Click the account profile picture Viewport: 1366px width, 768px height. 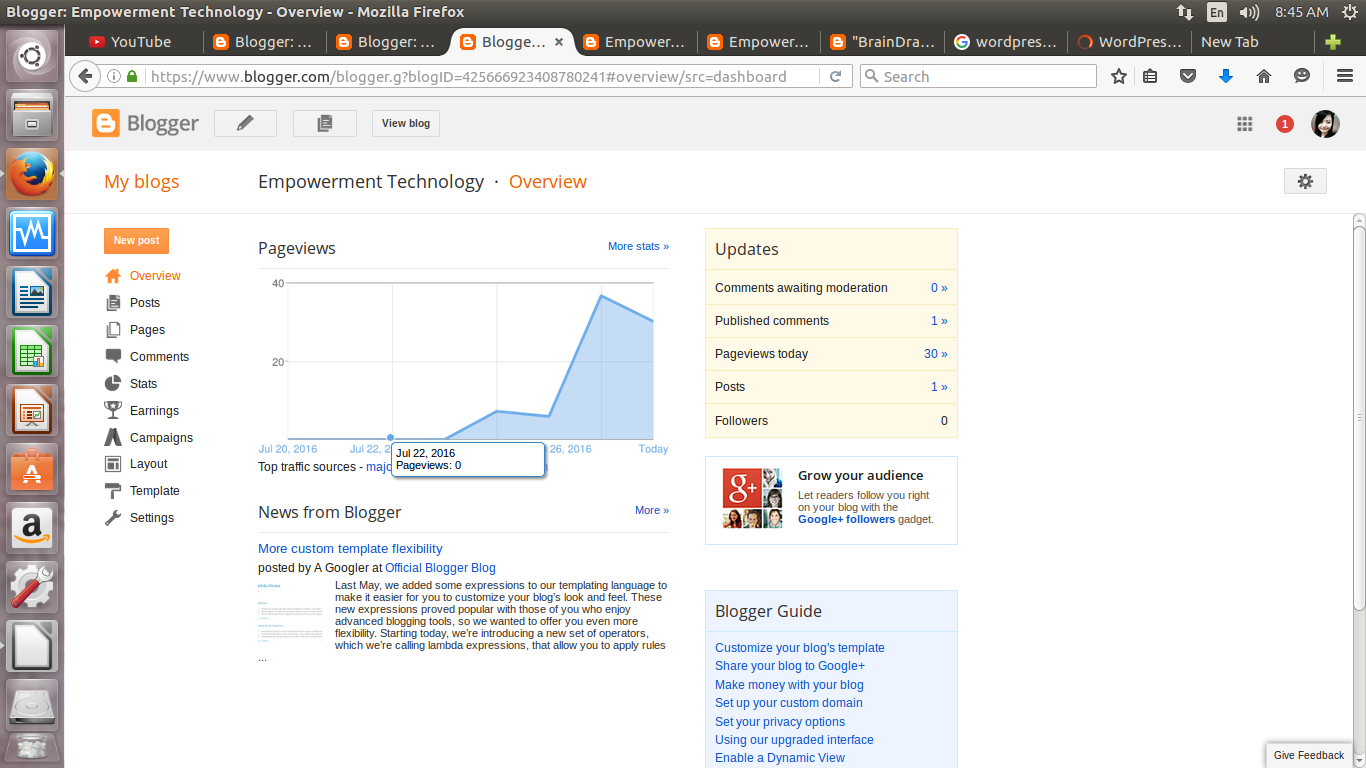coord(1325,124)
